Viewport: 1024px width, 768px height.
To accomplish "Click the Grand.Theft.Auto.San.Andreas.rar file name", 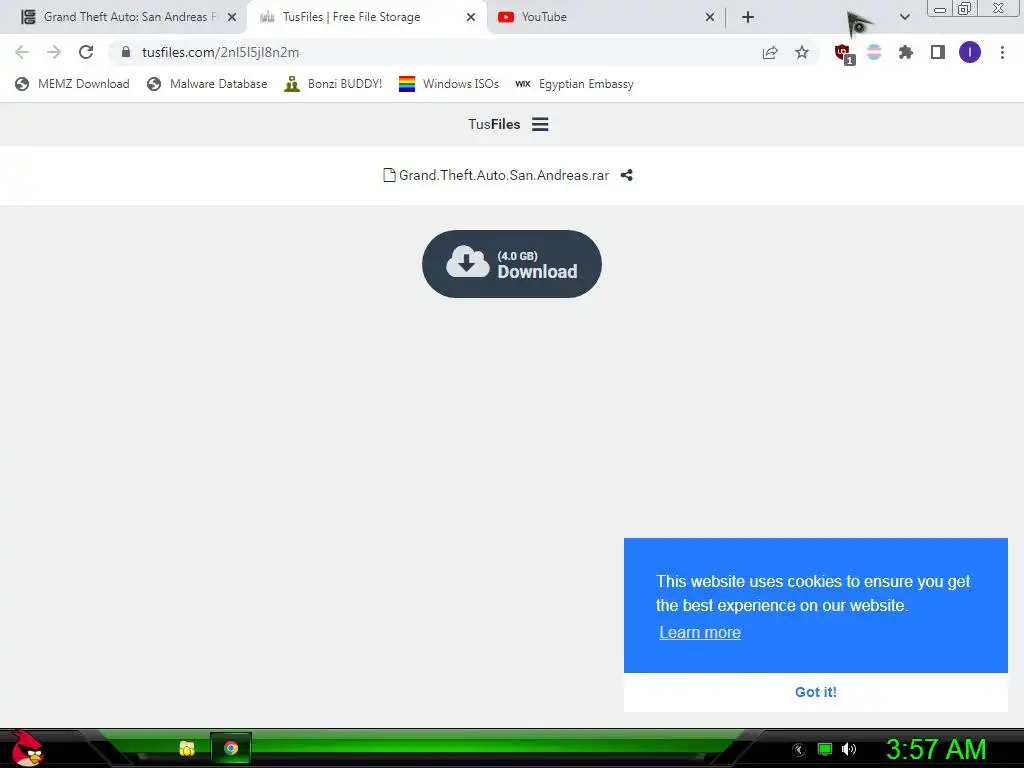I will pos(504,175).
